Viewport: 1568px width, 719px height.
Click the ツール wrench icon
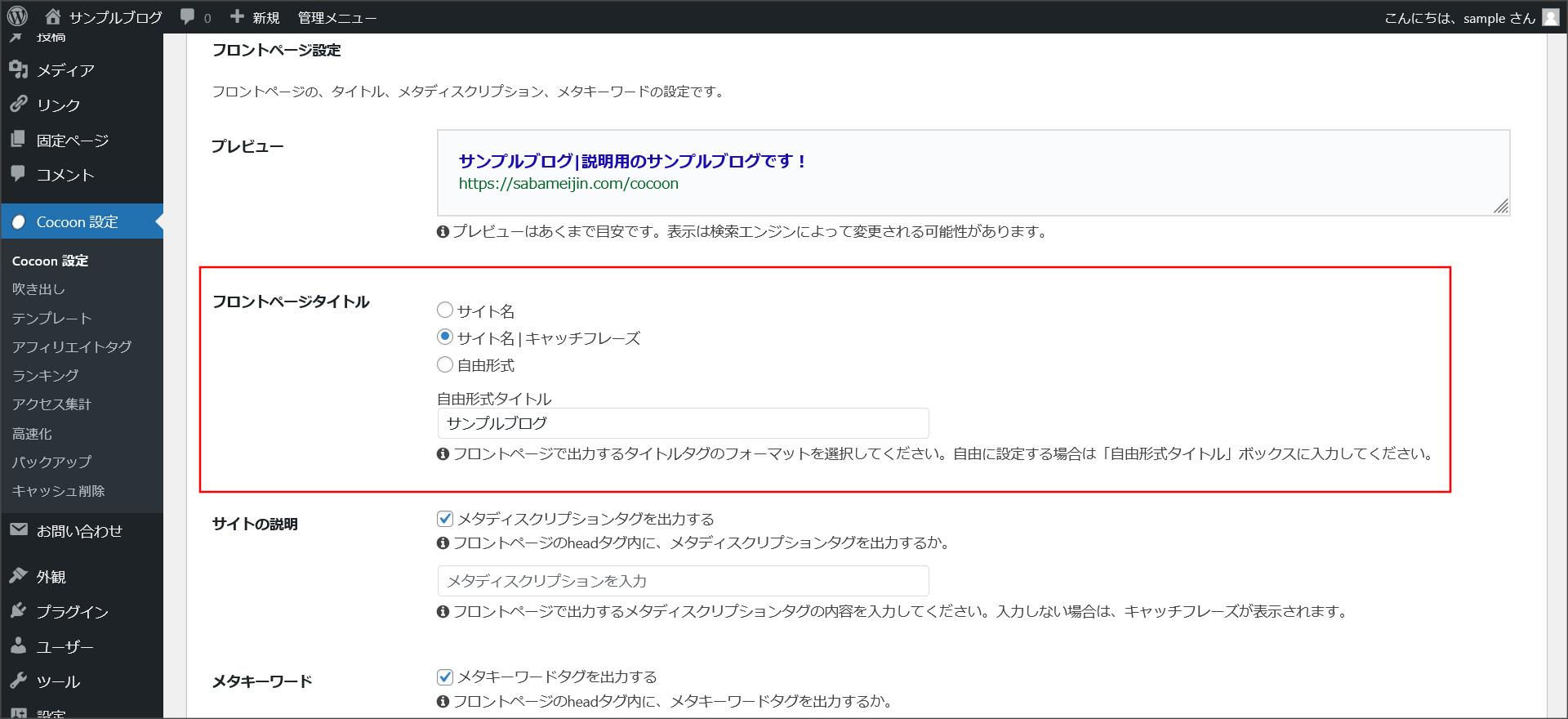(x=18, y=681)
